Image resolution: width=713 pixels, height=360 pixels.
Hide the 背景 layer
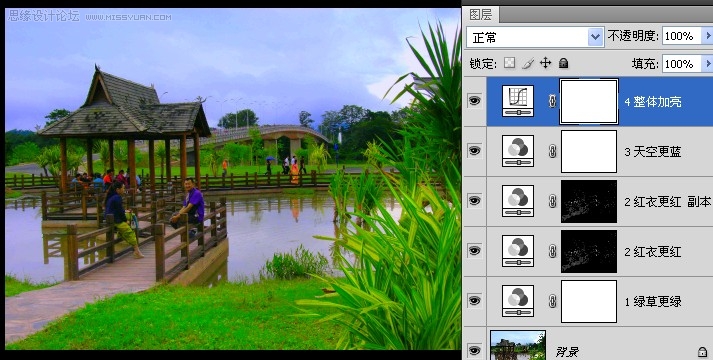click(x=474, y=350)
